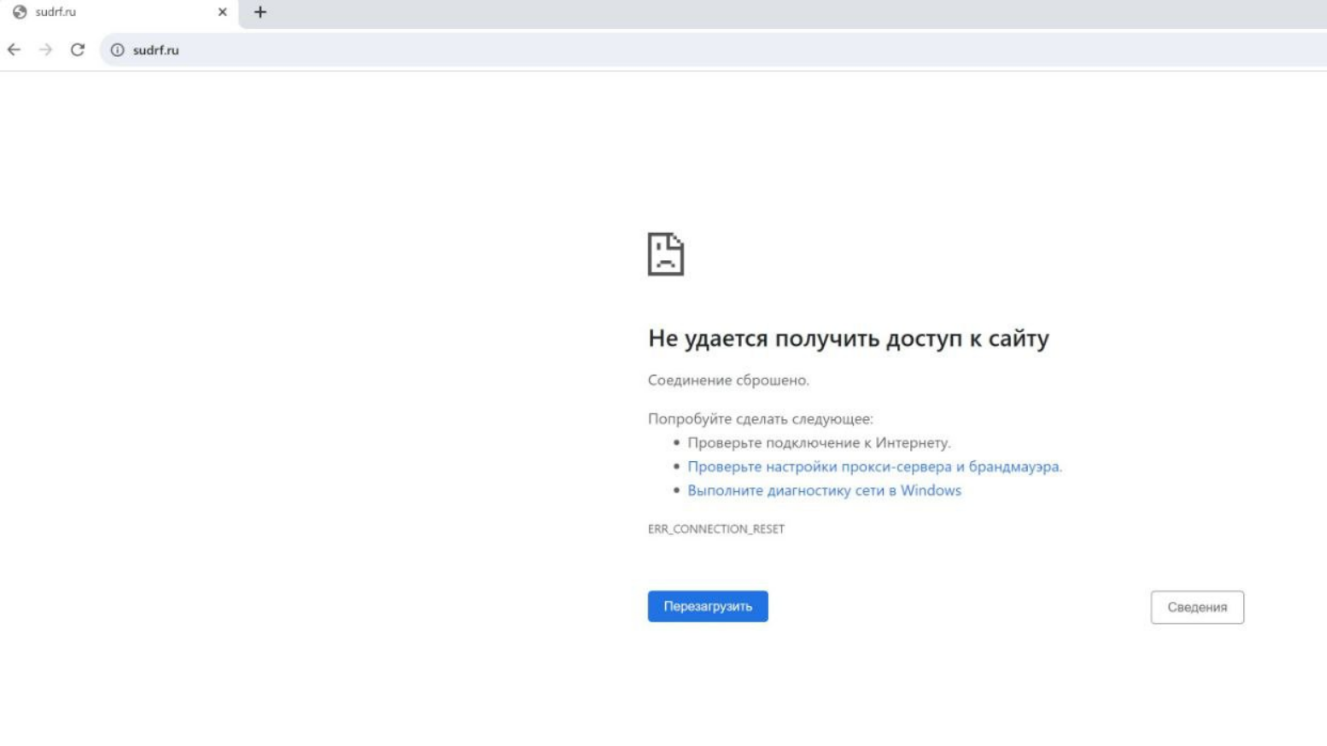Open site info icon beside sudrf.ru
Image resolution: width=1327 pixels, height=746 pixels.
coord(117,50)
